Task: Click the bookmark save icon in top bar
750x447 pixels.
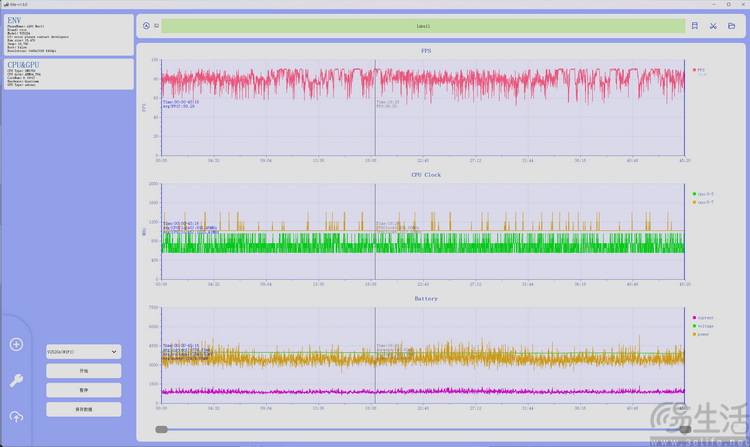Action: pos(694,26)
